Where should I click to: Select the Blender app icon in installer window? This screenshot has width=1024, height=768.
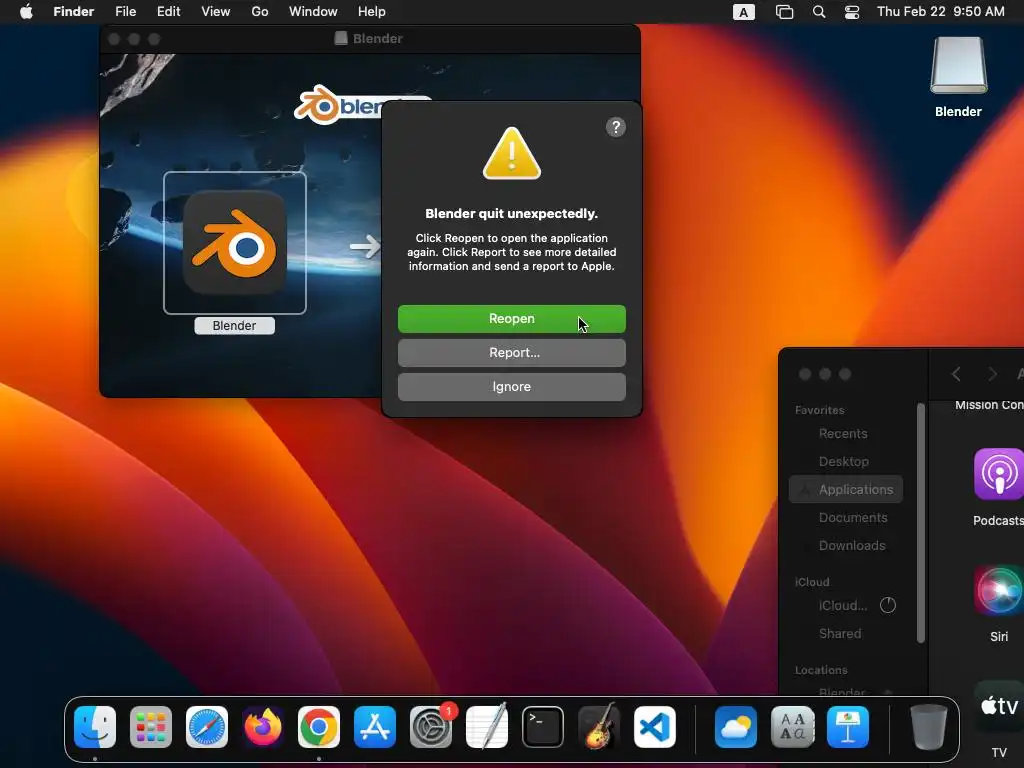[x=234, y=242]
